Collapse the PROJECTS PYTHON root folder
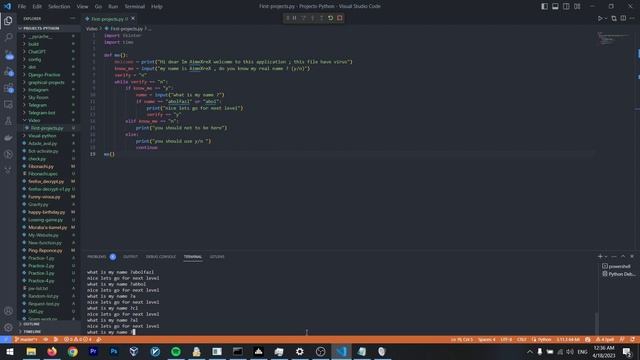The image size is (640, 360). click(x=49, y=28)
